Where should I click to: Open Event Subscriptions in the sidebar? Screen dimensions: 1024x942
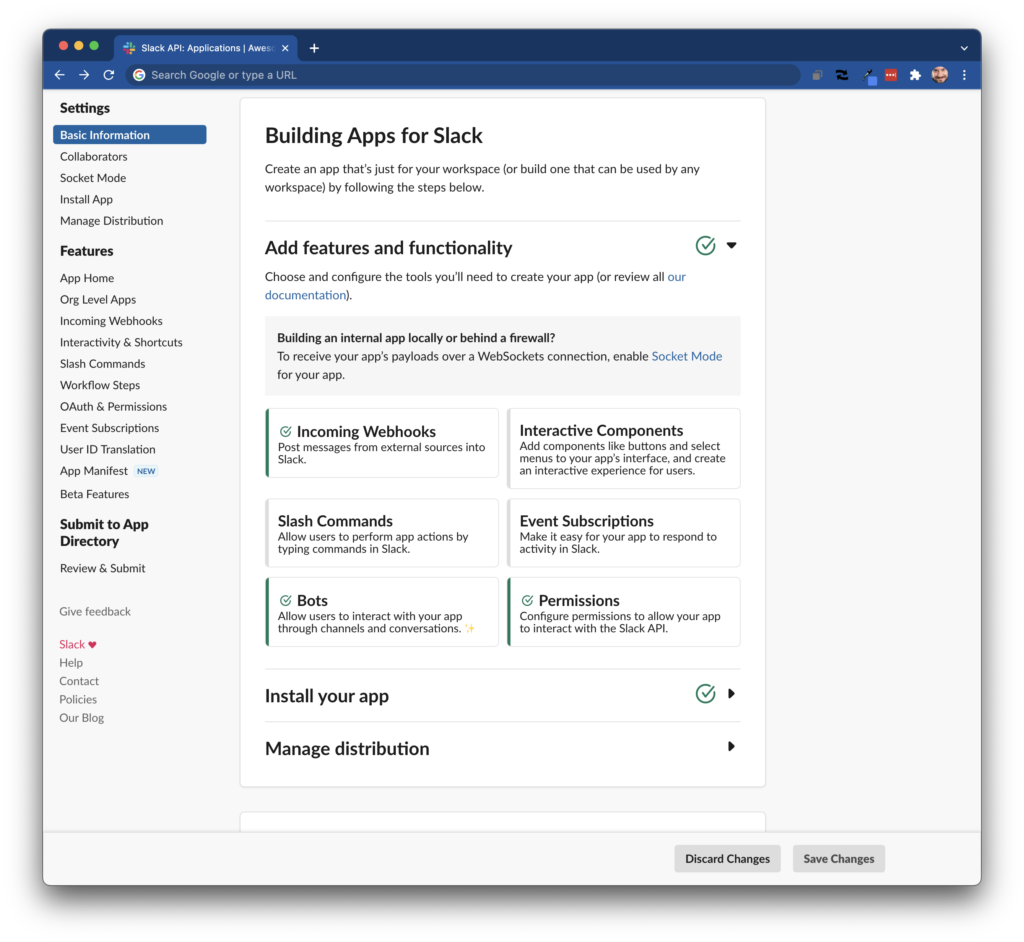point(110,428)
